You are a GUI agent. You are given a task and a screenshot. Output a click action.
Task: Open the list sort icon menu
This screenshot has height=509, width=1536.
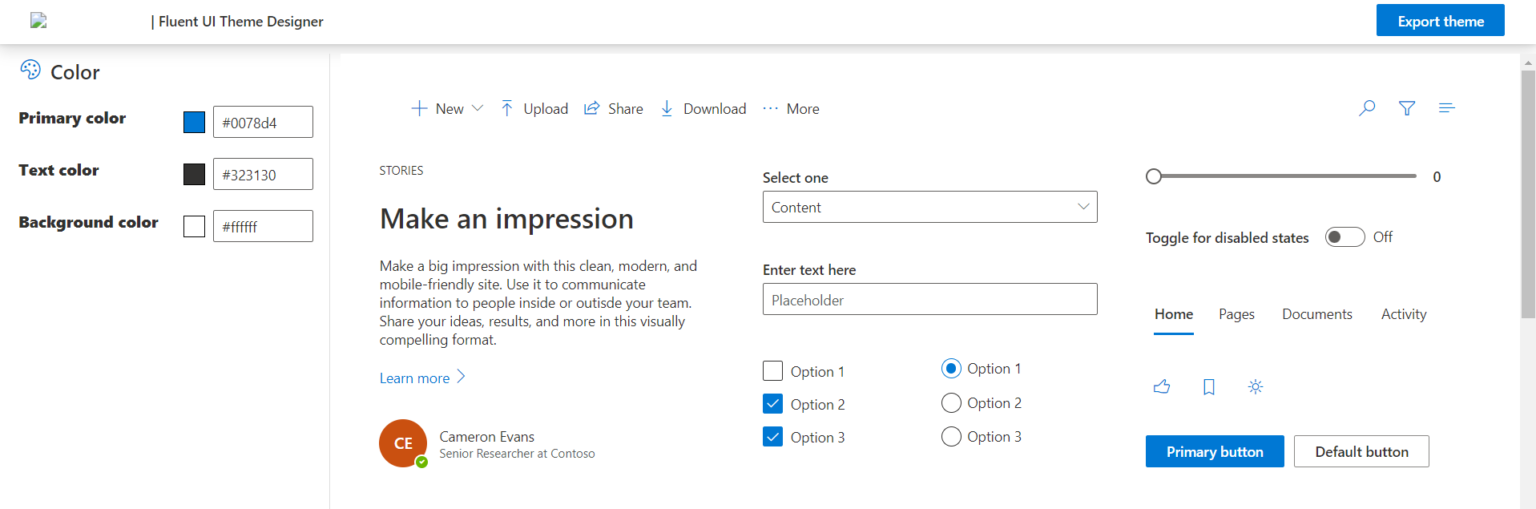pos(1446,108)
